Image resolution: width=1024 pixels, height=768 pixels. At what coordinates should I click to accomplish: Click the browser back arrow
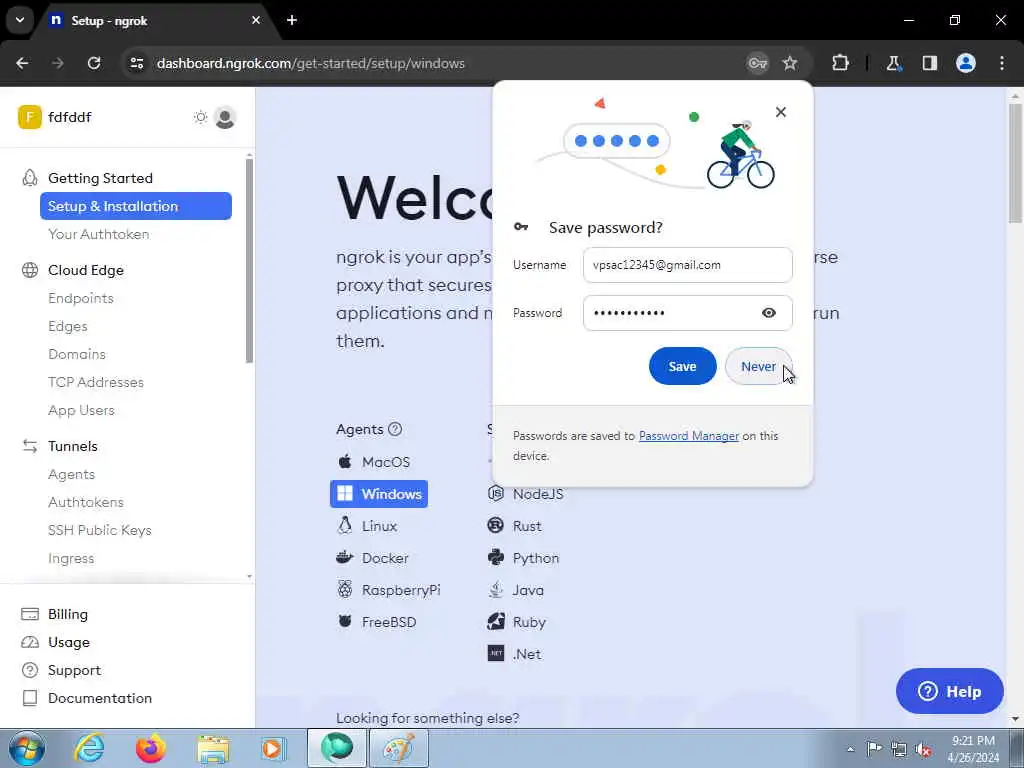(22, 63)
